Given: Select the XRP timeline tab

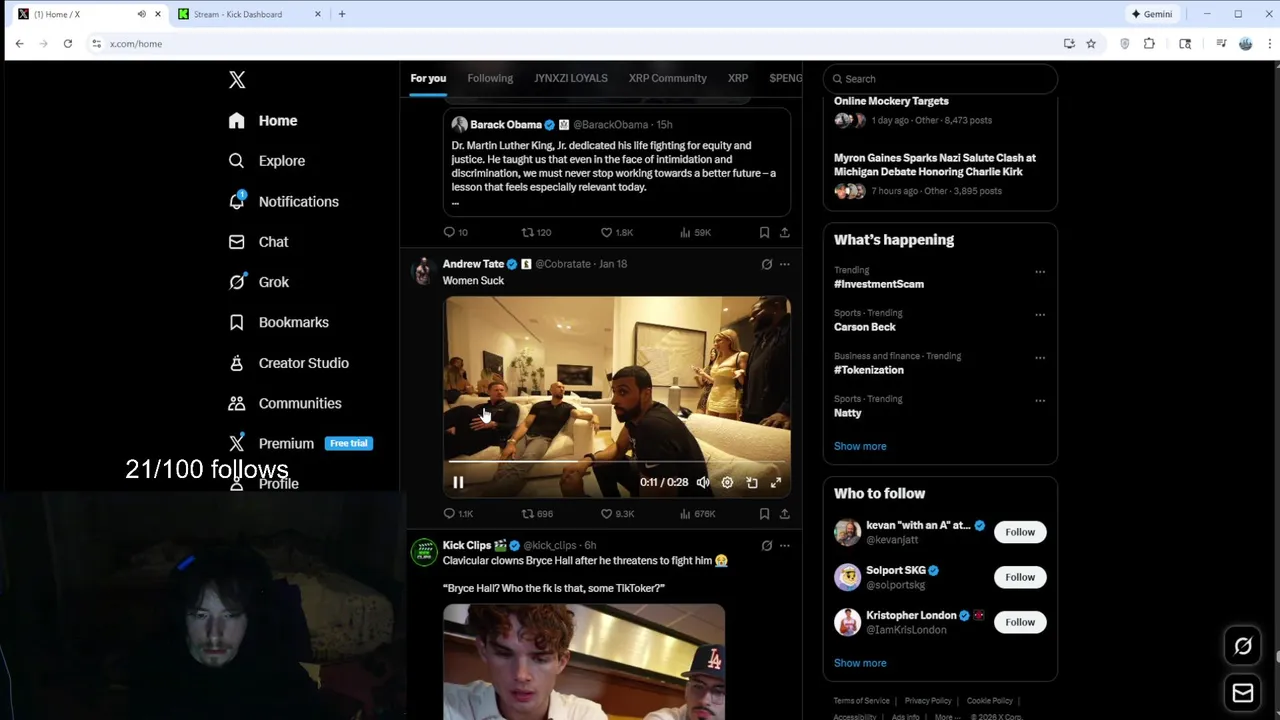Looking at the screenshot, I should click(738, 78).
